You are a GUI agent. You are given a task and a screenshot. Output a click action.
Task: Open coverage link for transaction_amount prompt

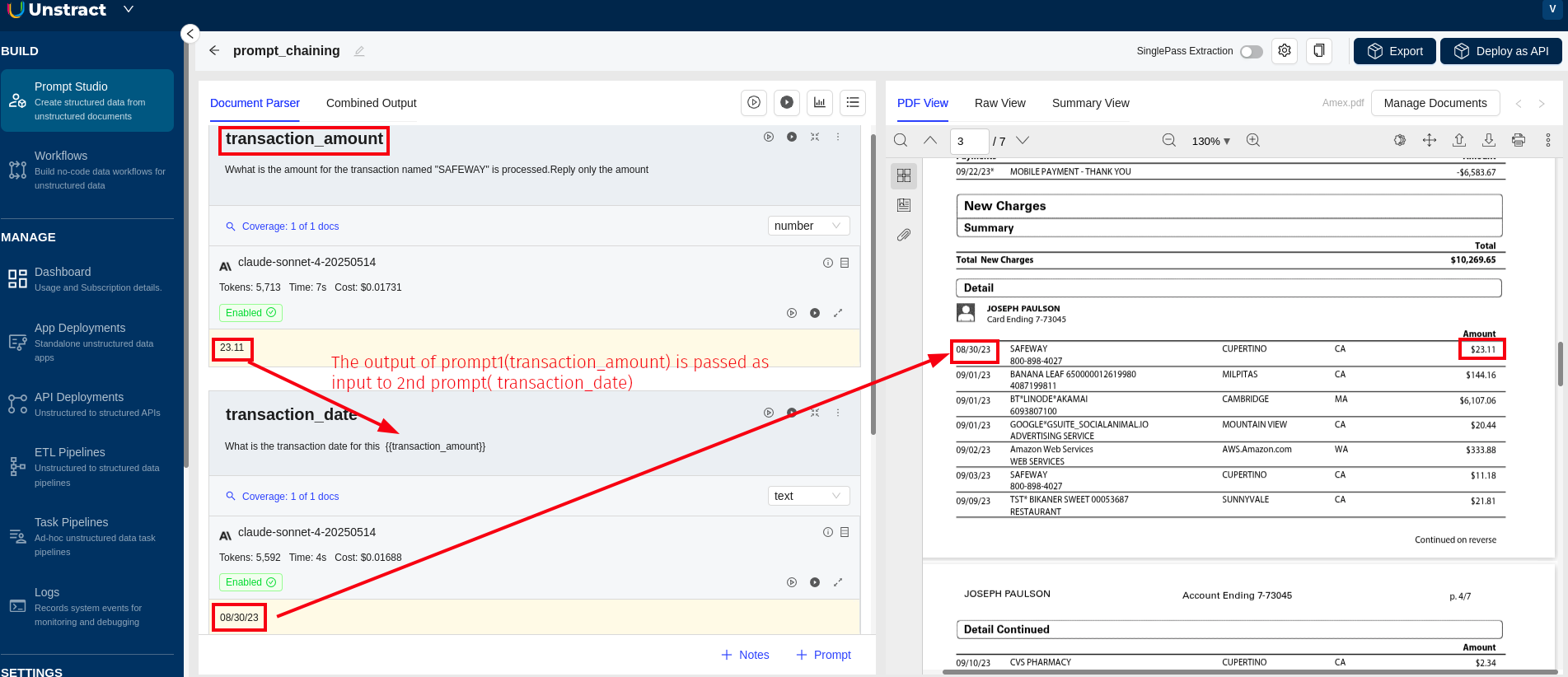tap(283, 226)
